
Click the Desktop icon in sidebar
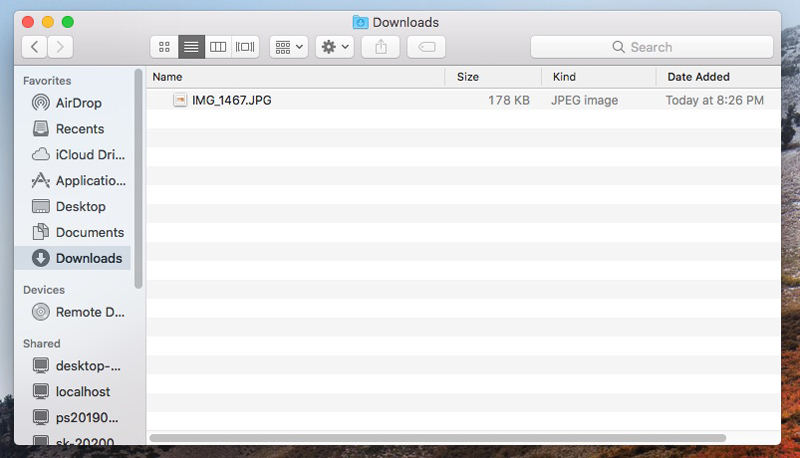[x=41, y=207]
